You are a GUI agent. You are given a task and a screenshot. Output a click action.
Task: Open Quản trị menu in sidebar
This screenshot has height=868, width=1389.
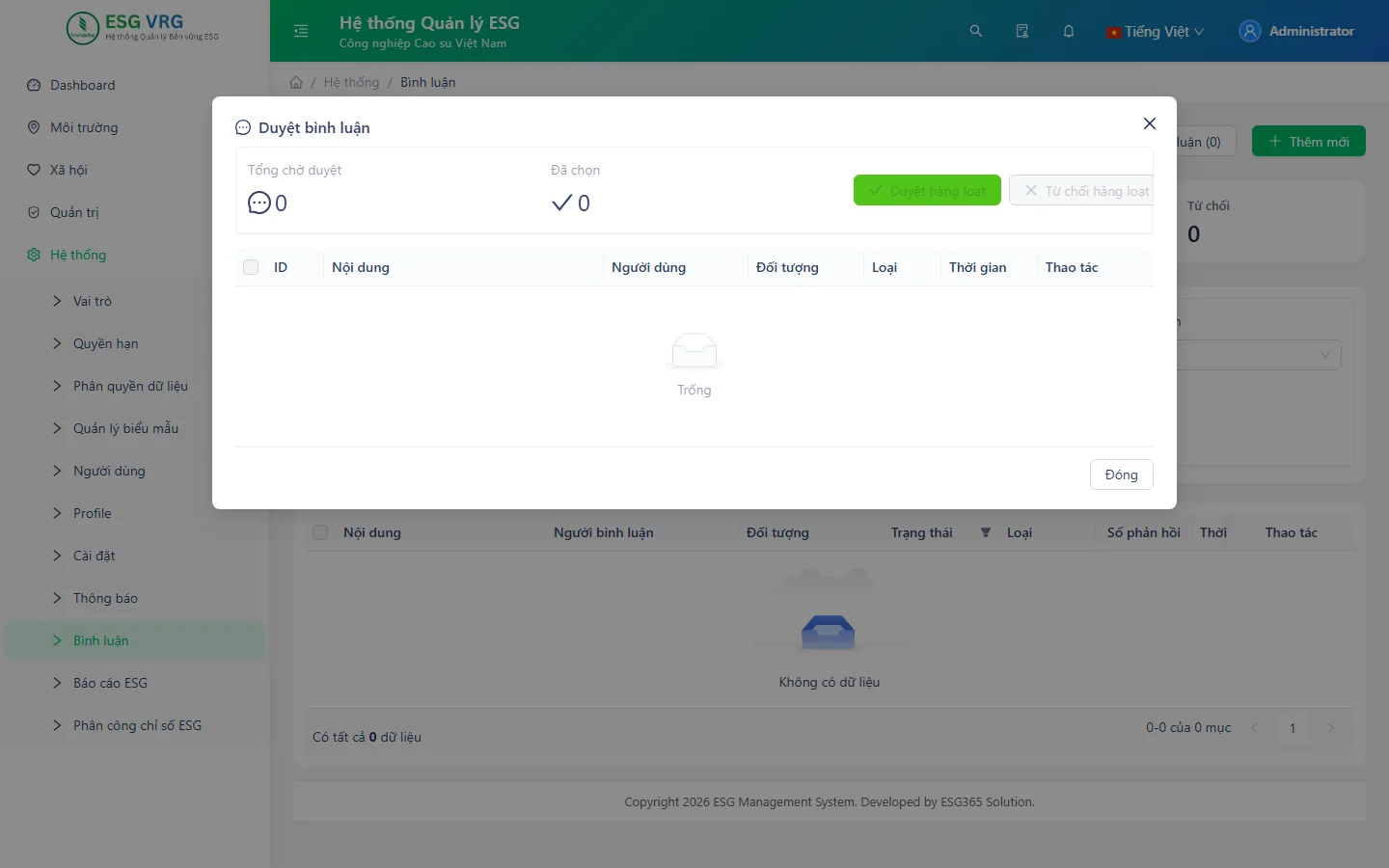135,212
